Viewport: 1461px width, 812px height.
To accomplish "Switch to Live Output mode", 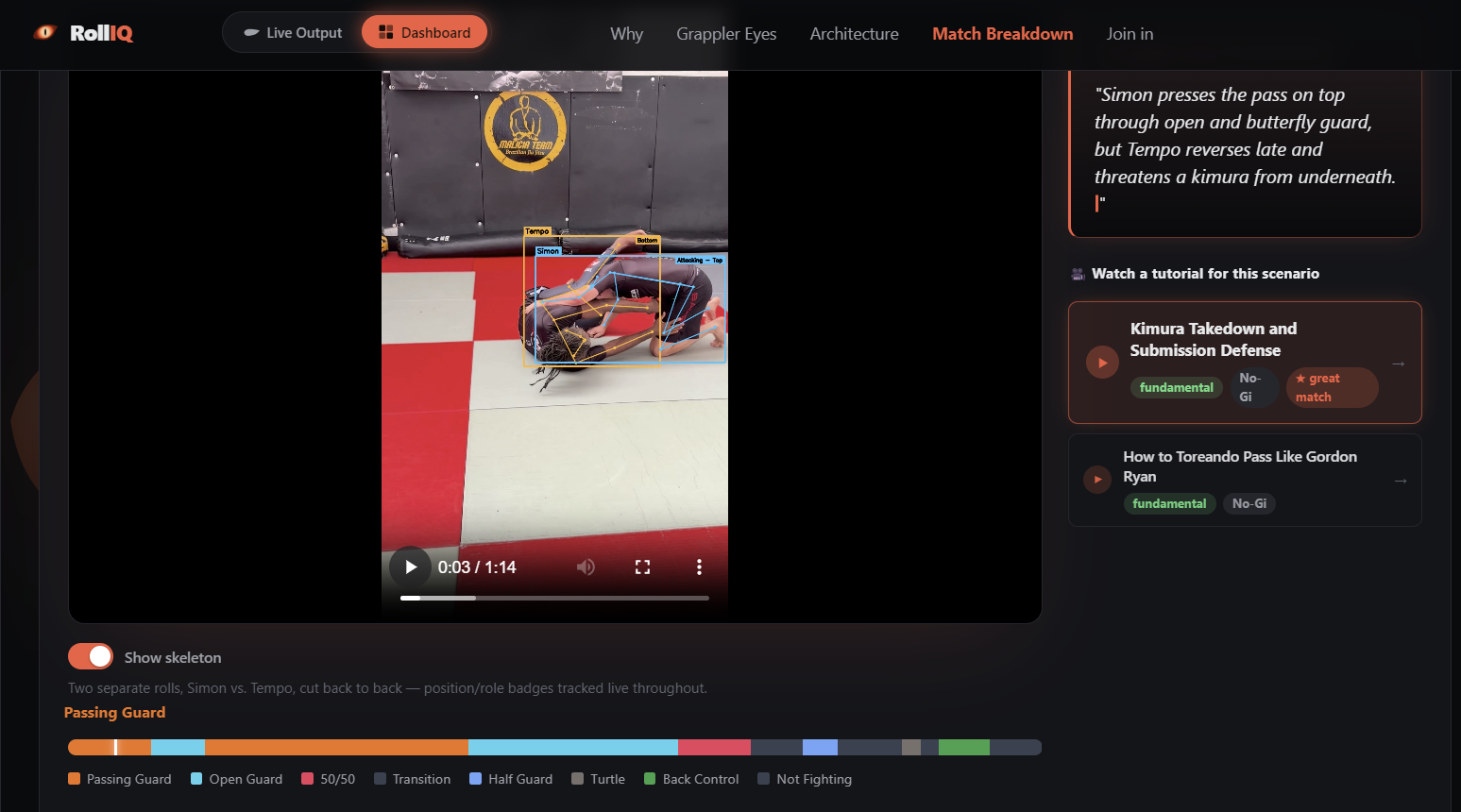I will pos(293,33).
